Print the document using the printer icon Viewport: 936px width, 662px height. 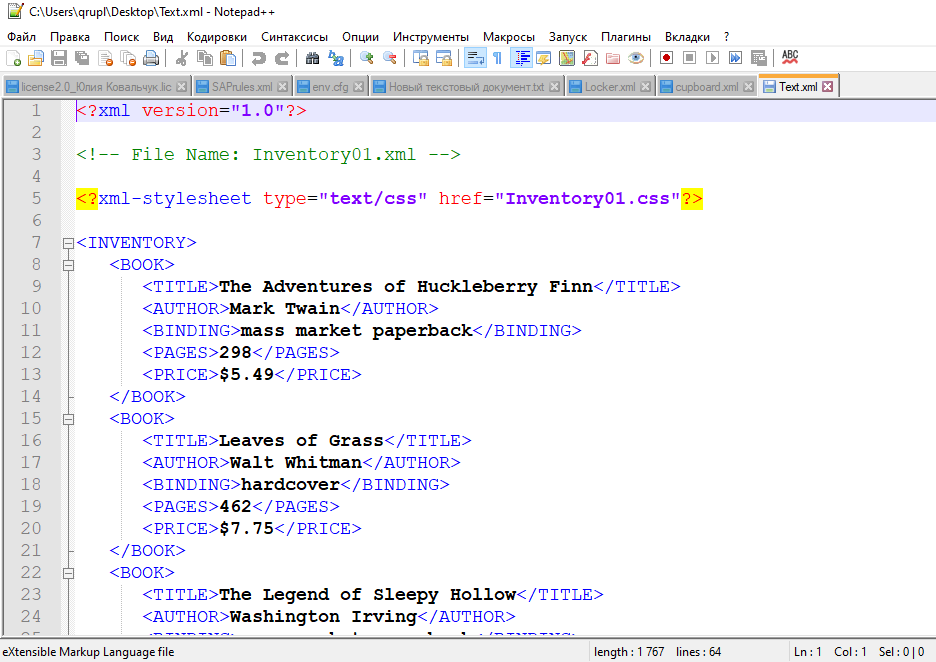[x=151, y=58]
